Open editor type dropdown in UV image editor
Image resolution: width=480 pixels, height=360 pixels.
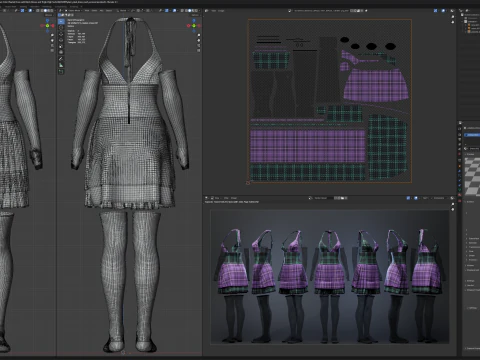(x=207, y=11)
